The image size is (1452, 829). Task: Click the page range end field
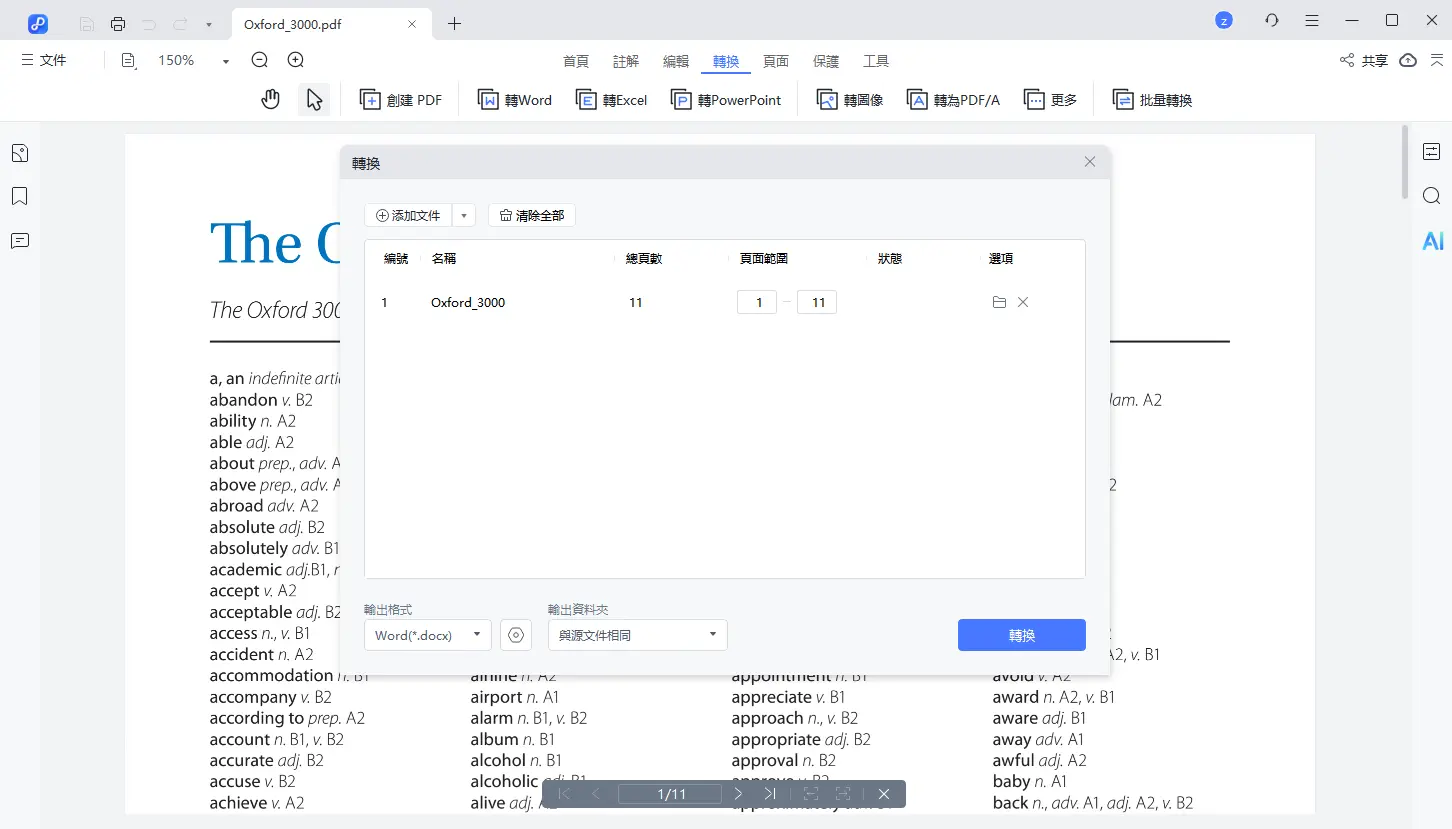pyautogui.click(x=817, y=302)
